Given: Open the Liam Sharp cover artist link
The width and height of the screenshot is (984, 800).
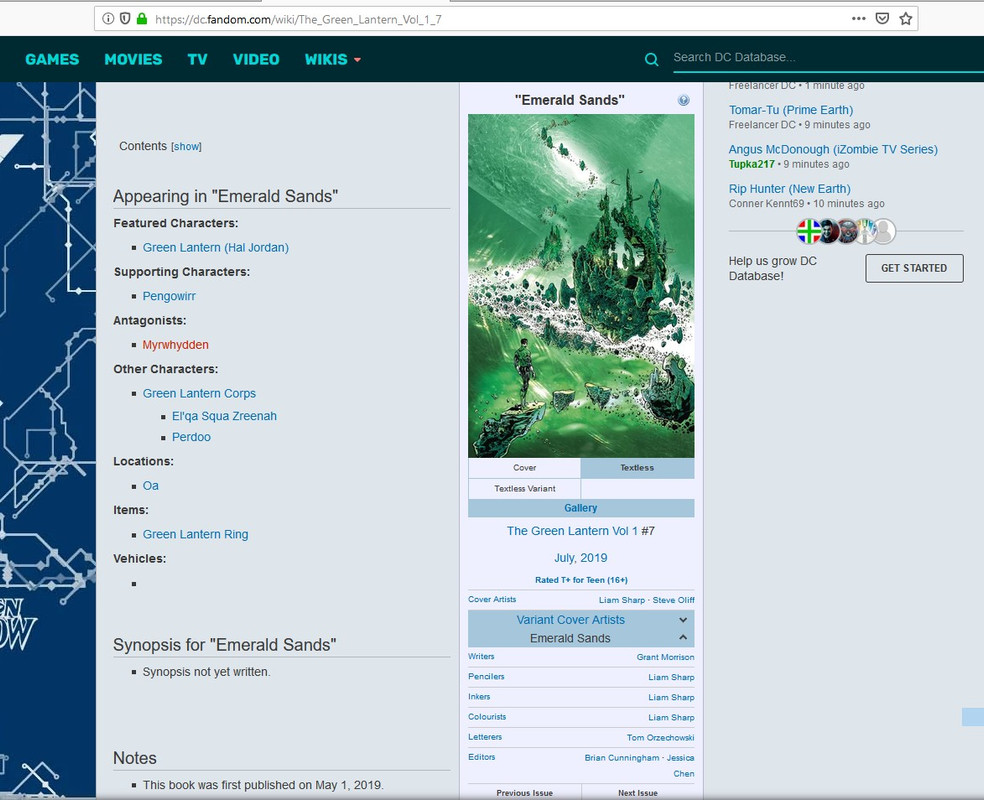Looking at the screenshot, I should tap(621, 600).
